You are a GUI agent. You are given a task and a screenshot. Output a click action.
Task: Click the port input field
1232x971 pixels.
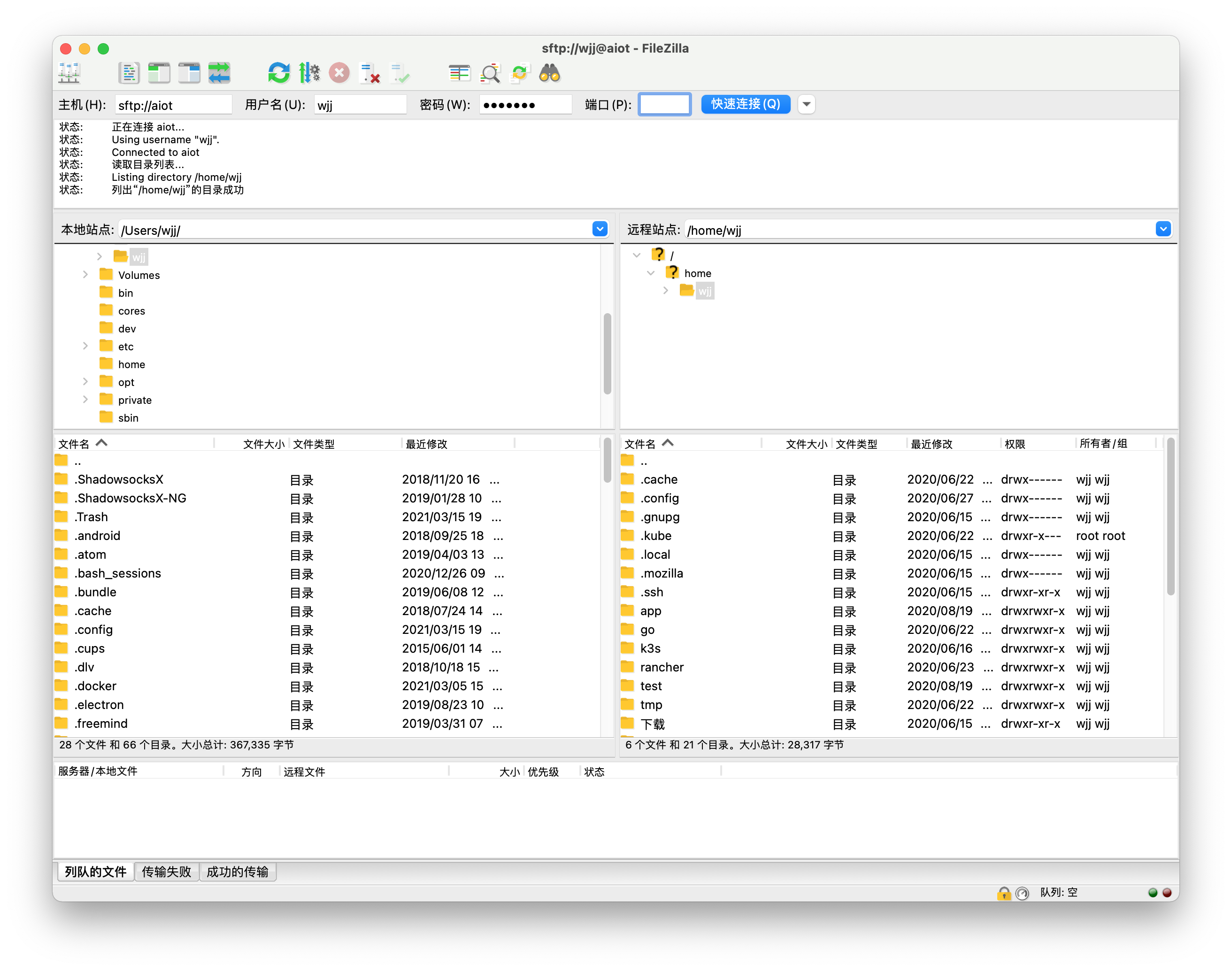664,105
